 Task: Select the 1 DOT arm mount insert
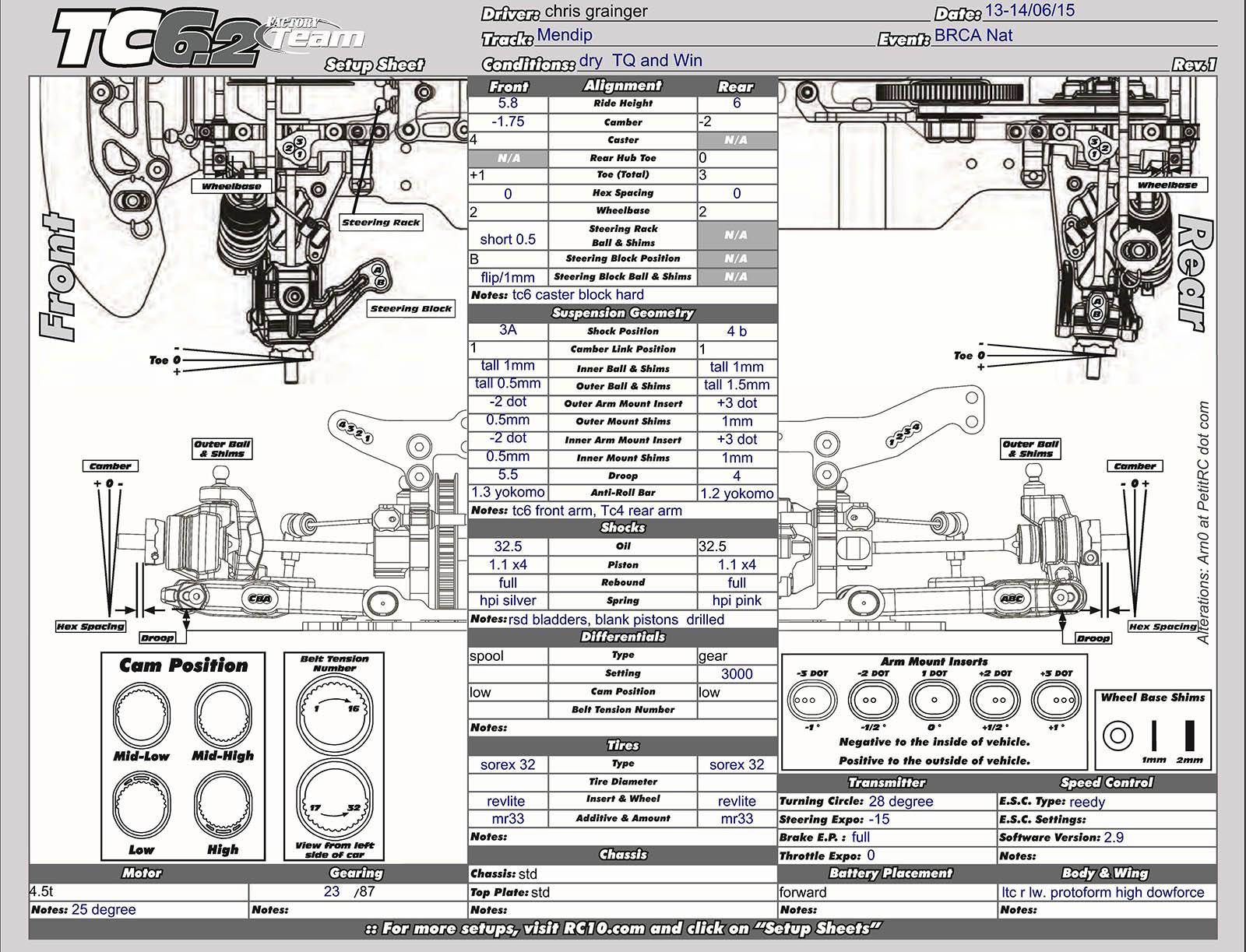pos(934,700)
